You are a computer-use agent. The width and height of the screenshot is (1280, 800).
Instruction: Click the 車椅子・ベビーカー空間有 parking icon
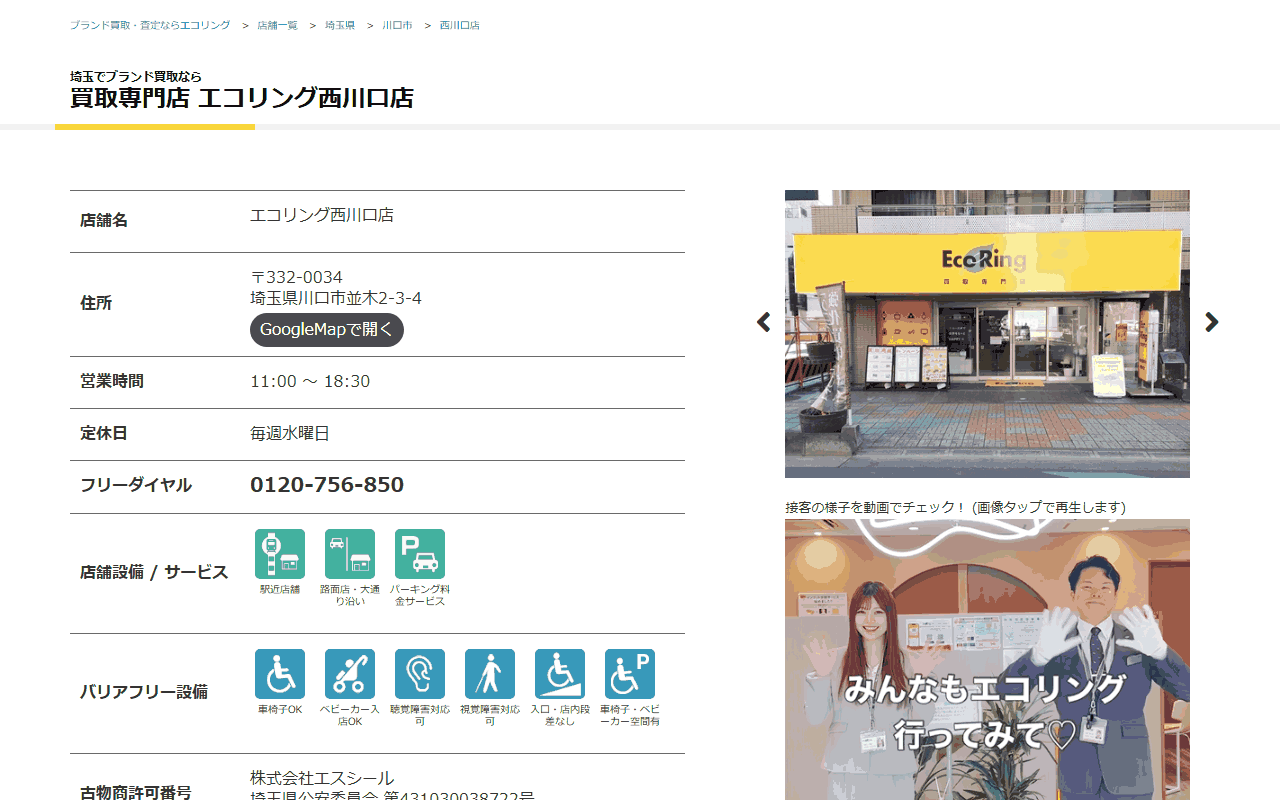click(630, 674)
